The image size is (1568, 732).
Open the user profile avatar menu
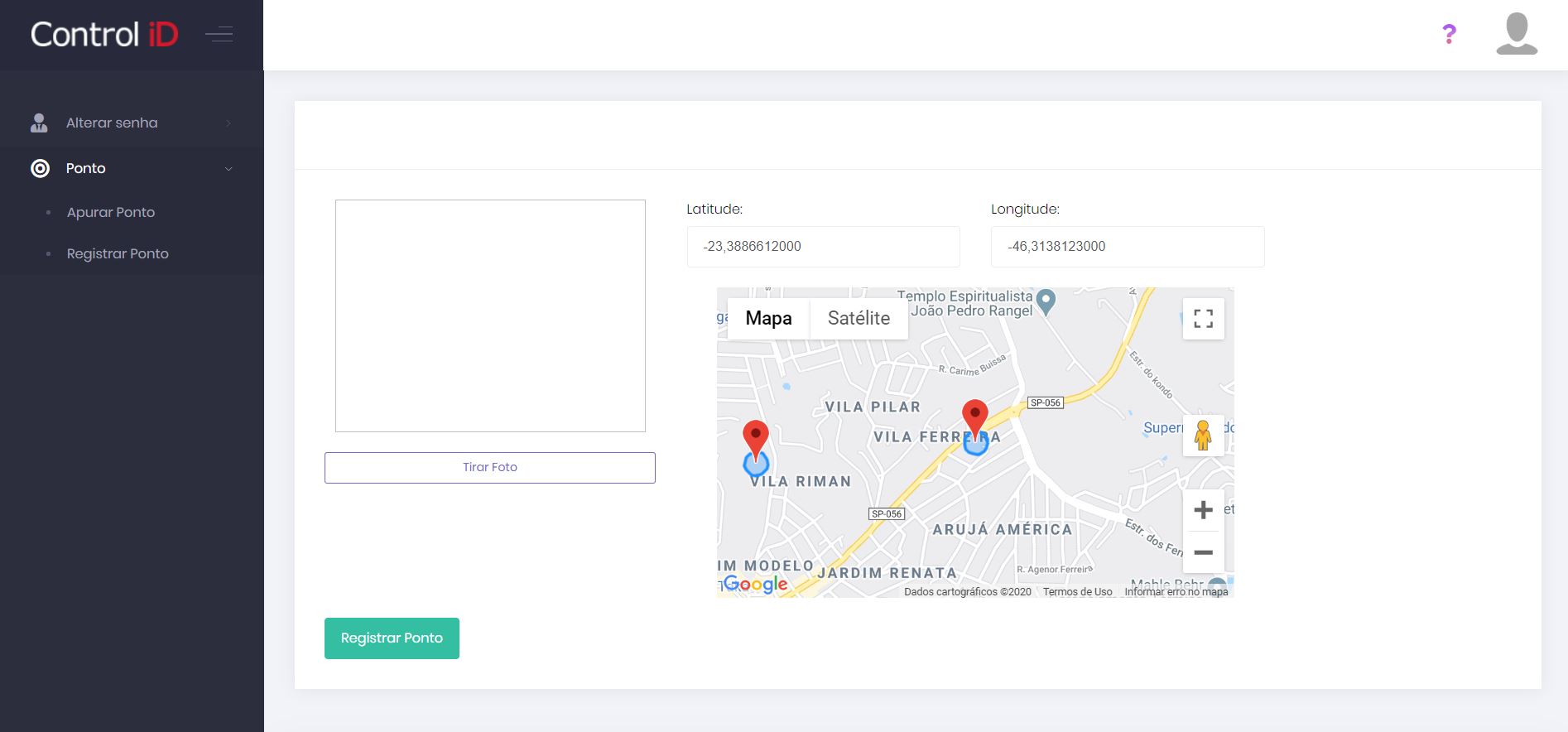click(1517, 34)
